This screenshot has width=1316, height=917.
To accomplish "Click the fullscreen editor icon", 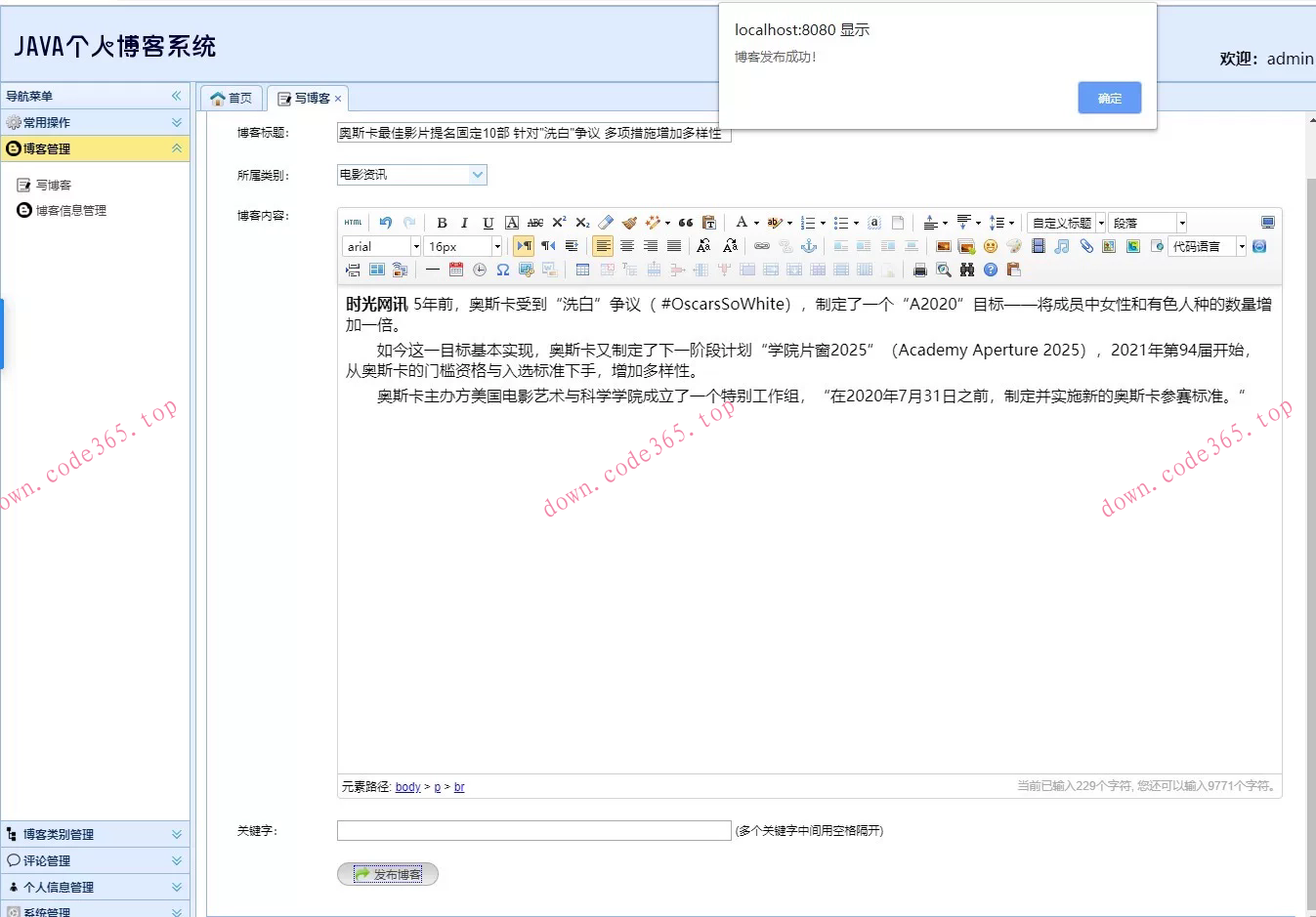I will (x=1267, y=222).
